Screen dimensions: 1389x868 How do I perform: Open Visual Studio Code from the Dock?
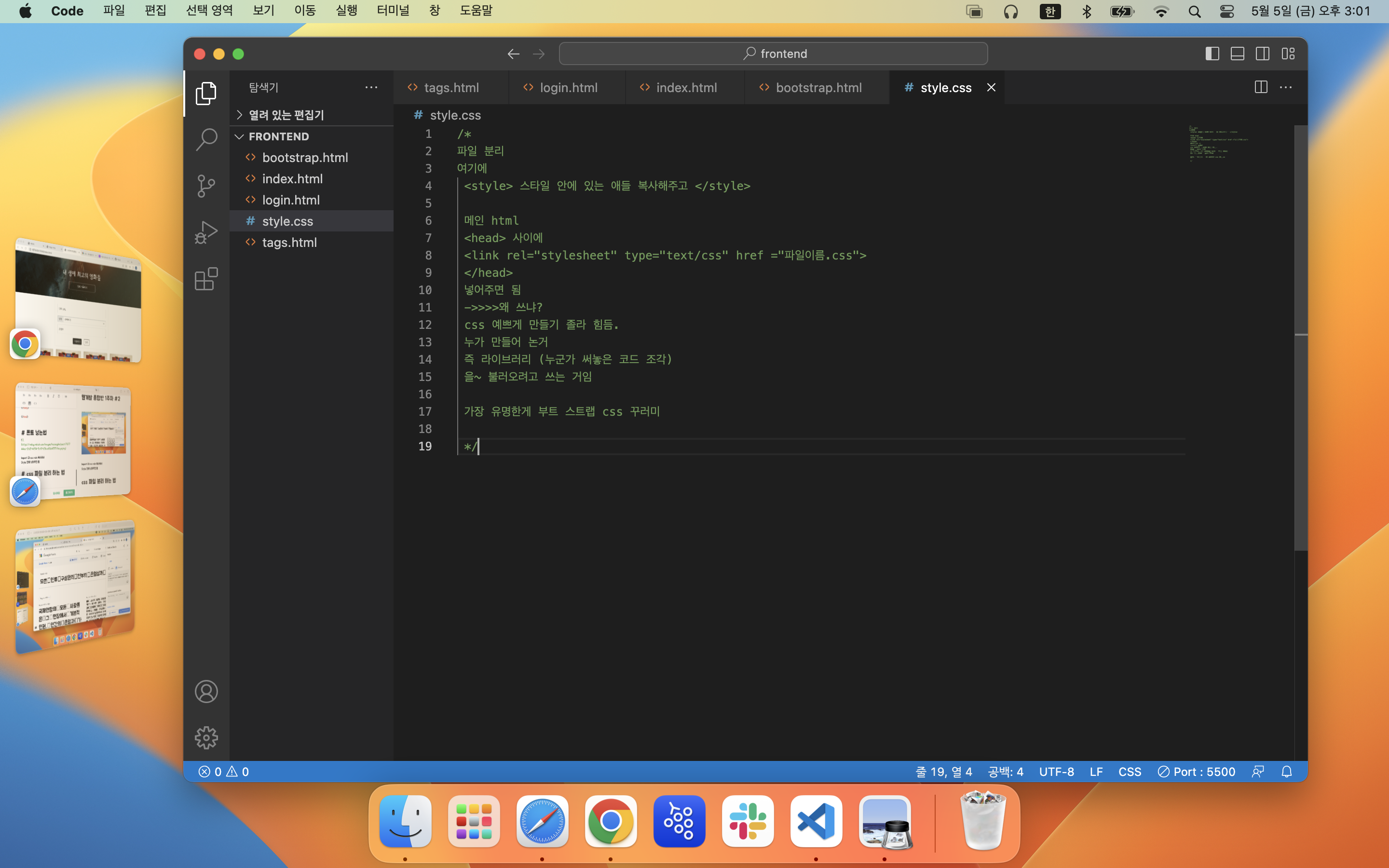(x=816, y=821)
